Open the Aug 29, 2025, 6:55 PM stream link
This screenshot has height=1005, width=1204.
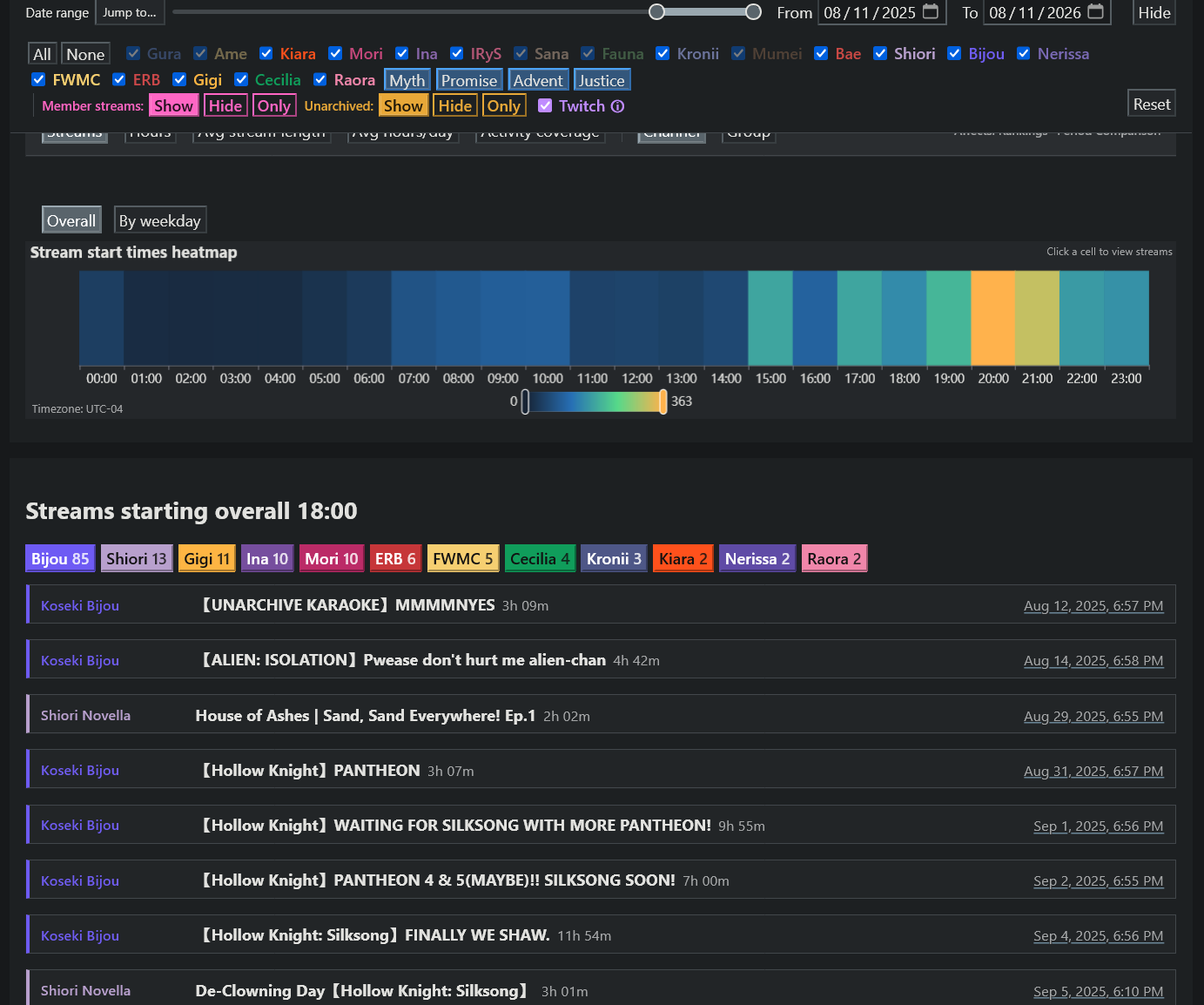1093,717
